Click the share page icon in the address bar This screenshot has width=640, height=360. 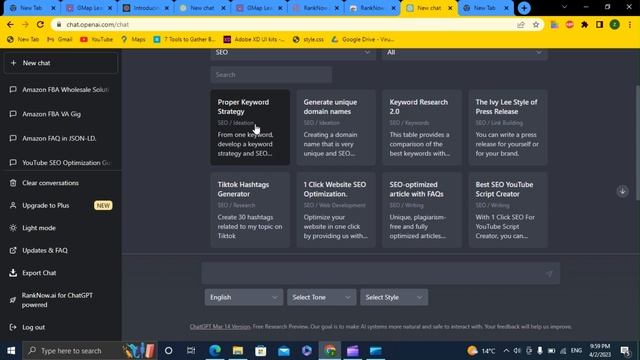coord(520,25)
